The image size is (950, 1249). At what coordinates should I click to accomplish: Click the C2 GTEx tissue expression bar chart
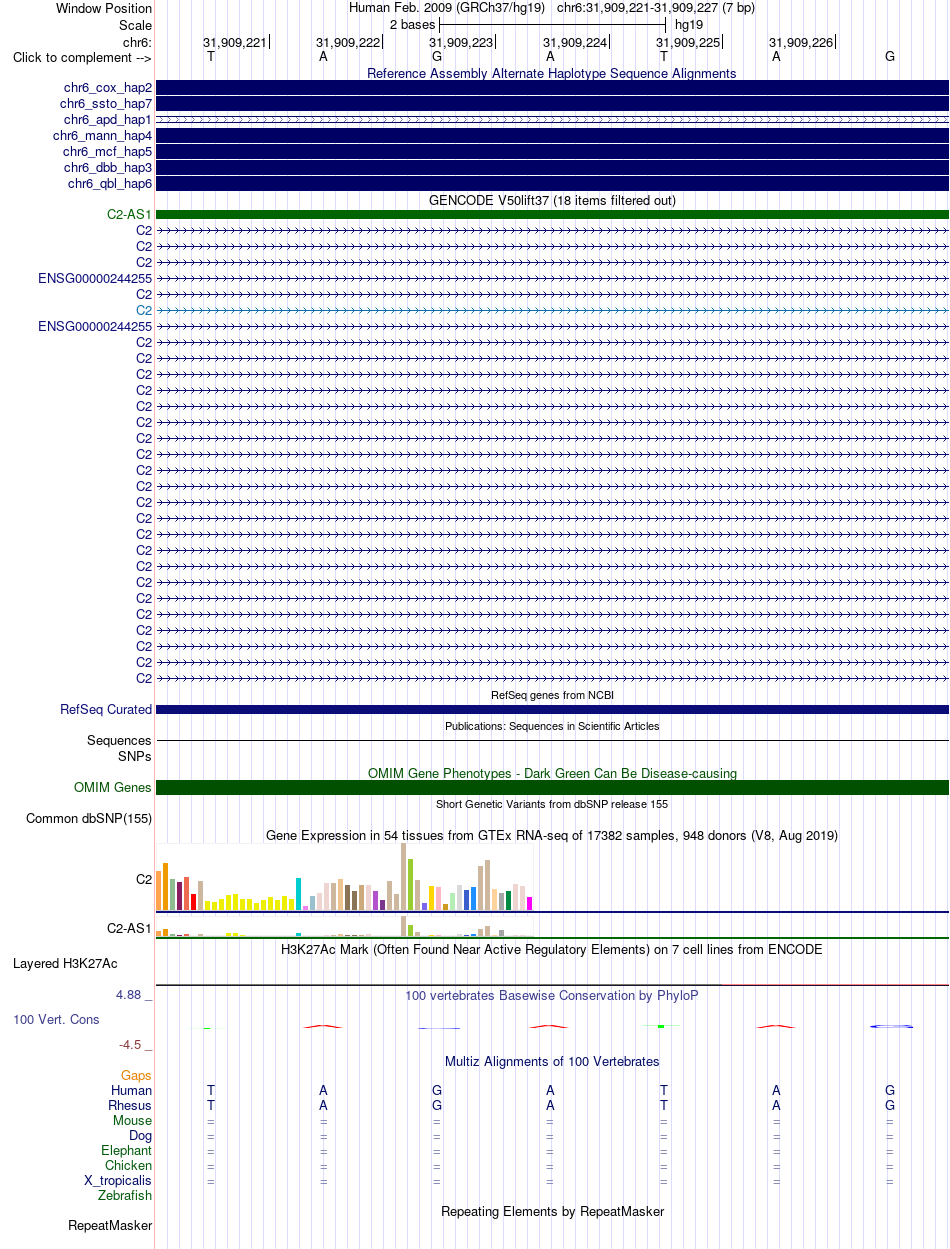pyautogui.click(x=345, y=877)
